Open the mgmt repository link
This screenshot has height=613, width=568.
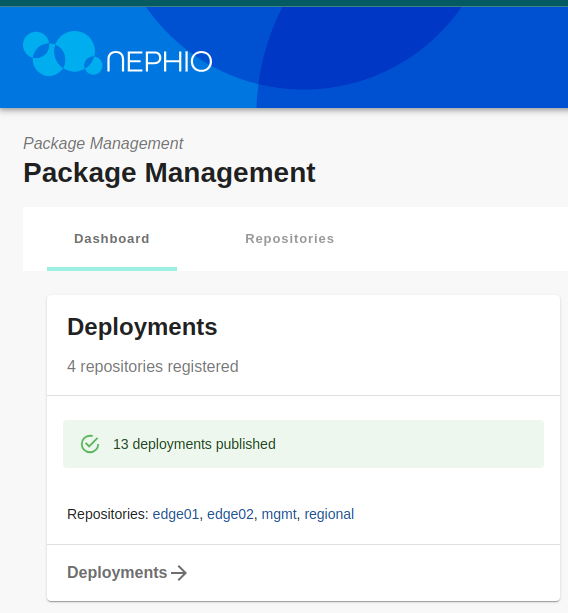pos(279,514)
